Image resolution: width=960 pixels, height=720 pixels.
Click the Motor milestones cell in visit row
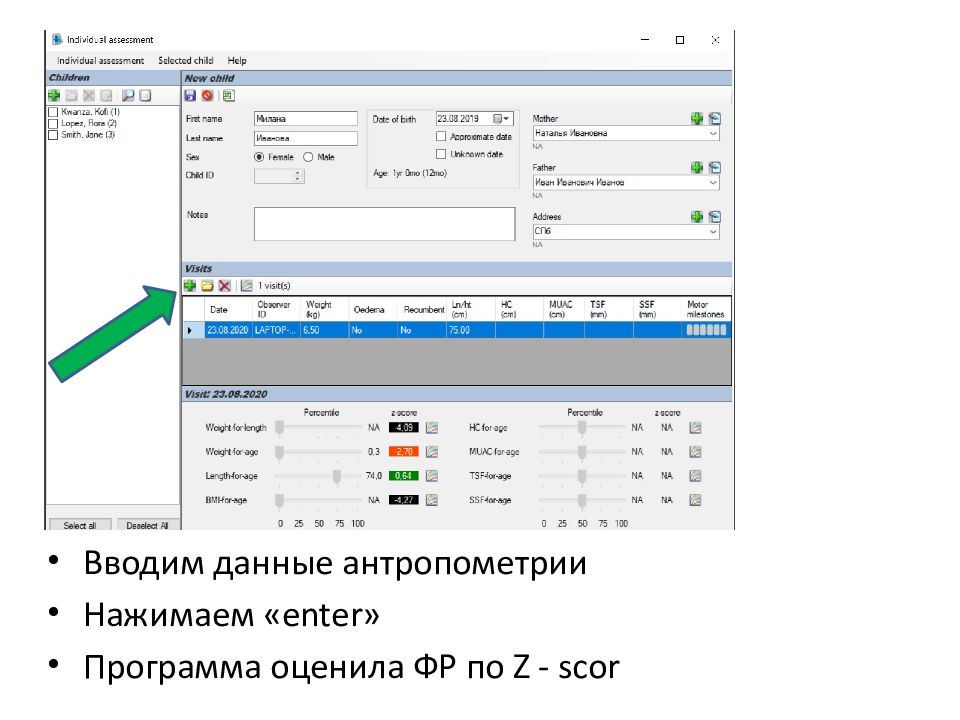(706, 330)
